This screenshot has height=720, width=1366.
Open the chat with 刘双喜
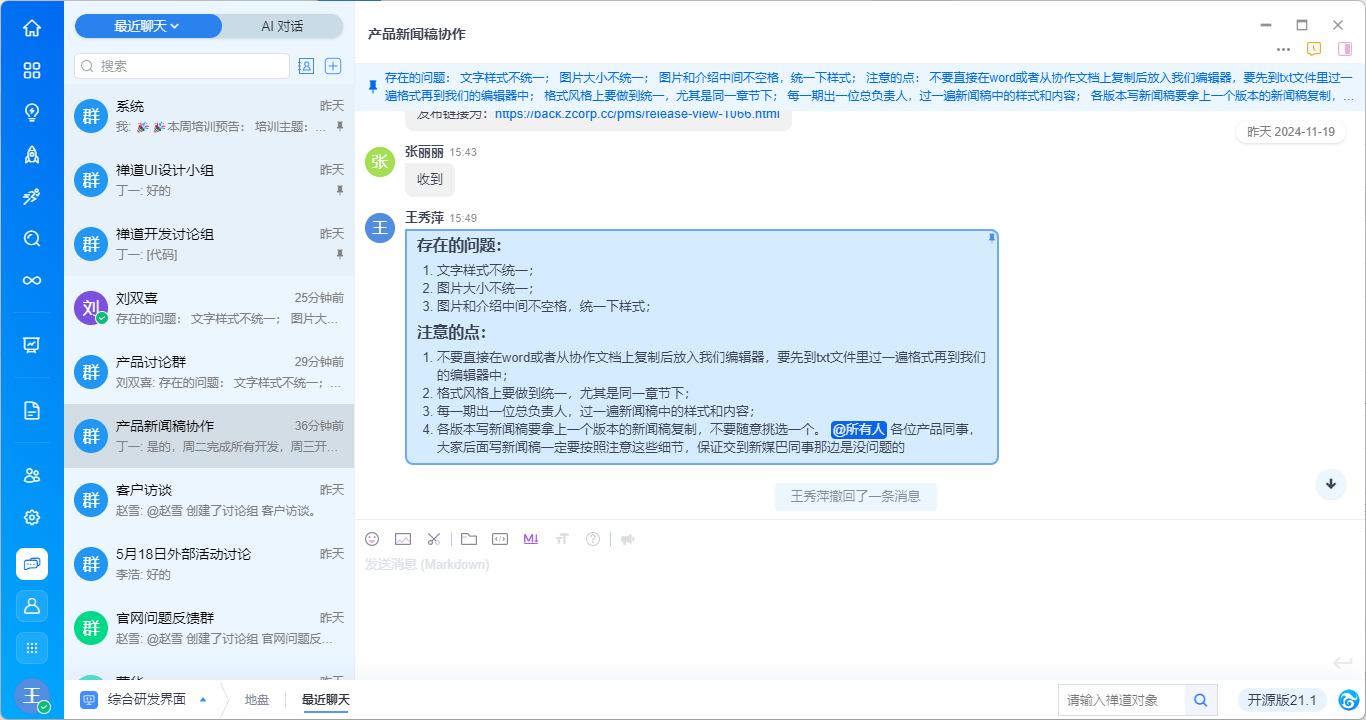click(x=209, y=308)
